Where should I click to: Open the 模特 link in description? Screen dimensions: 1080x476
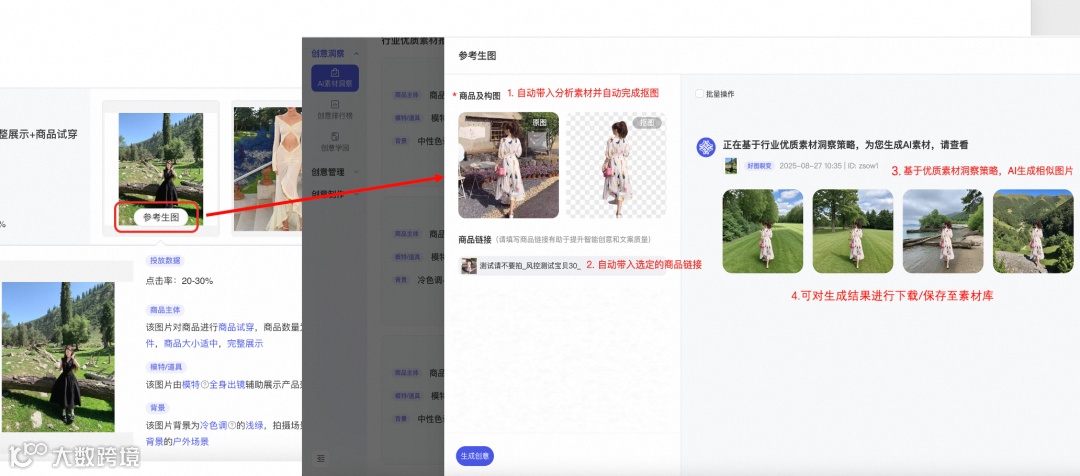[x=191, y=384]
